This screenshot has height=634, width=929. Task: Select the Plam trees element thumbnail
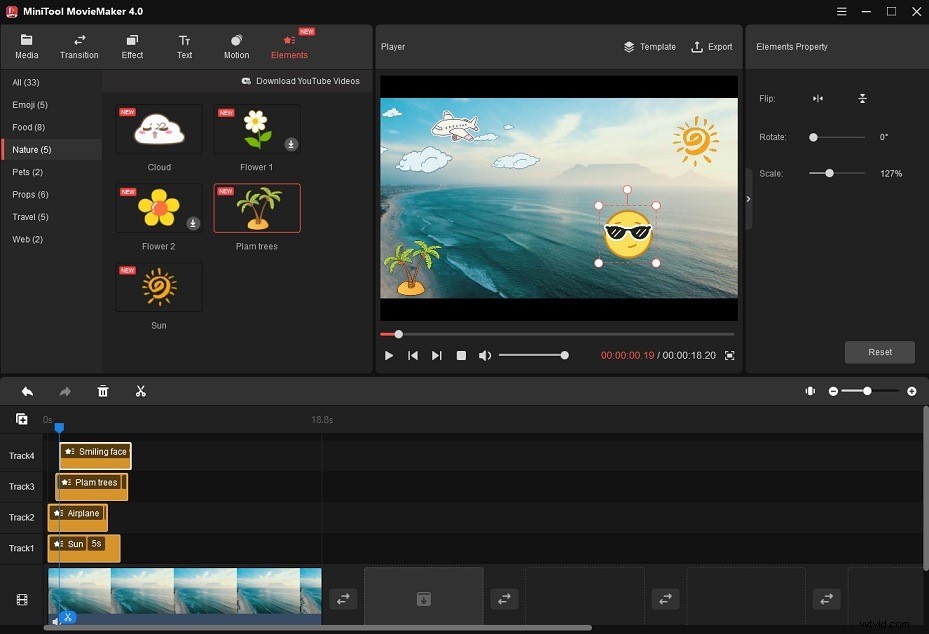pyautogui.click(x=256, y=207)
